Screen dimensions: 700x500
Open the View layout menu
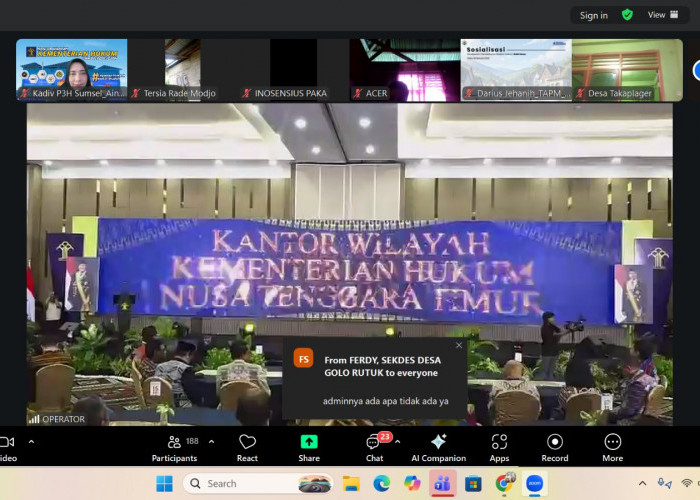(x=662, y=15)
